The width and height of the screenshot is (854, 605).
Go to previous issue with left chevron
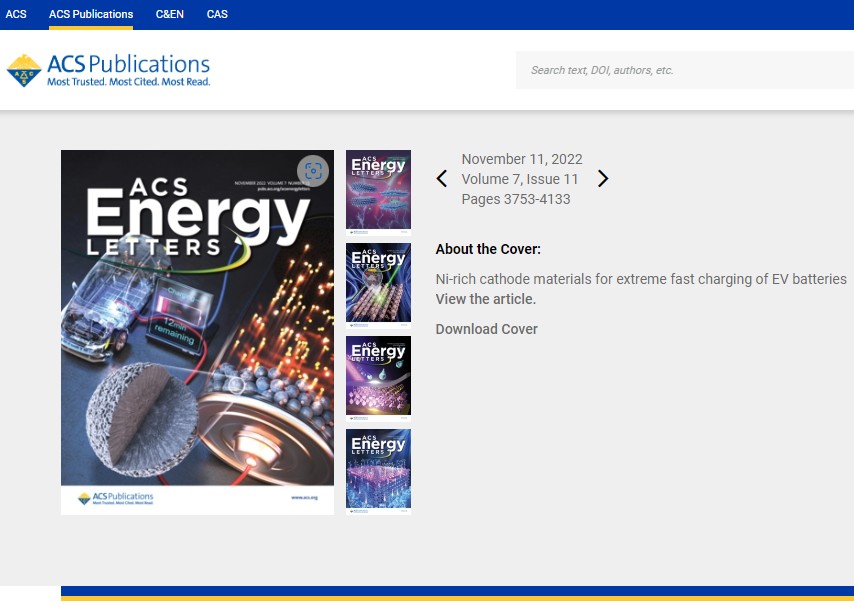[442, 179]
